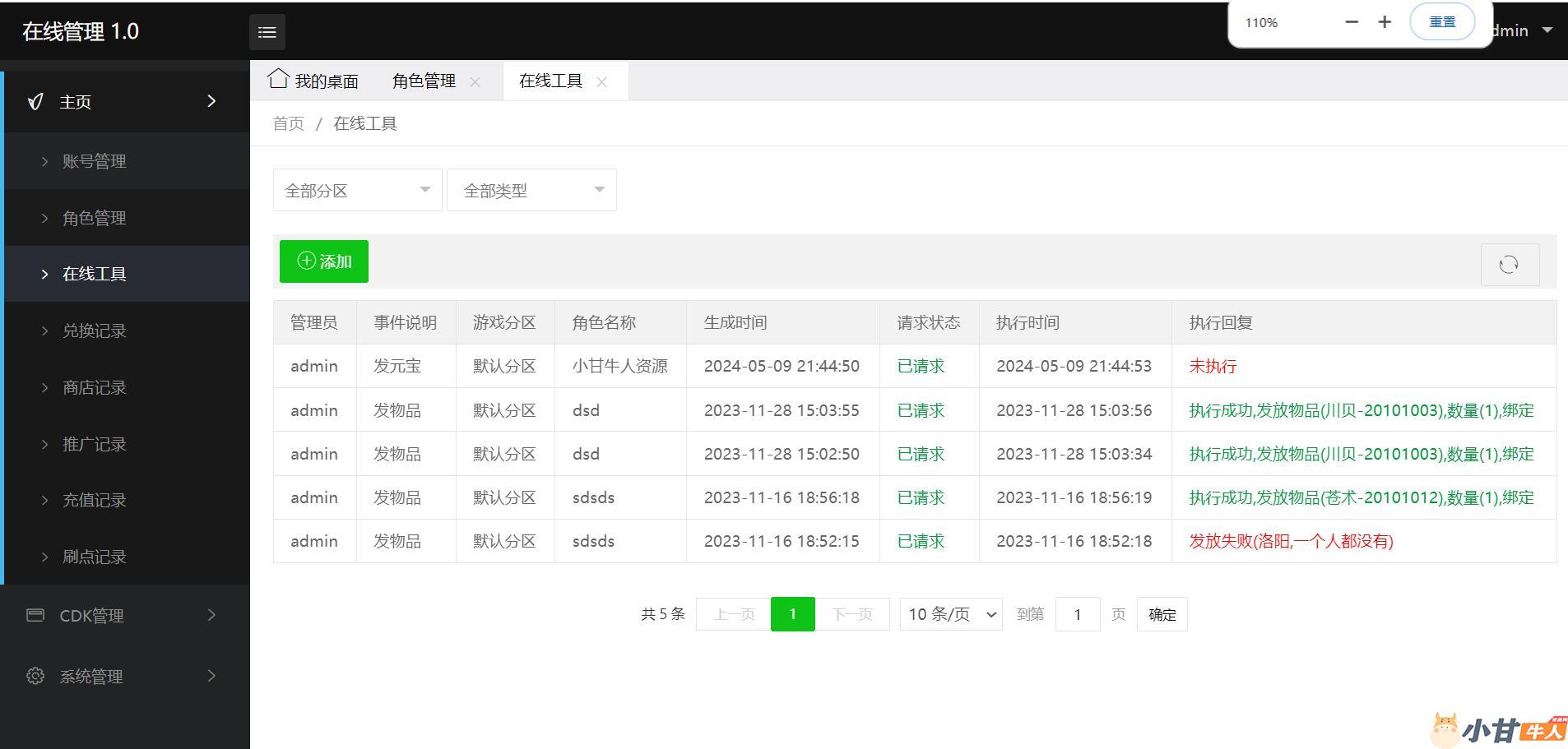
Task: Click the hamburger sidebar toggle icon
Action: (267, 32)
